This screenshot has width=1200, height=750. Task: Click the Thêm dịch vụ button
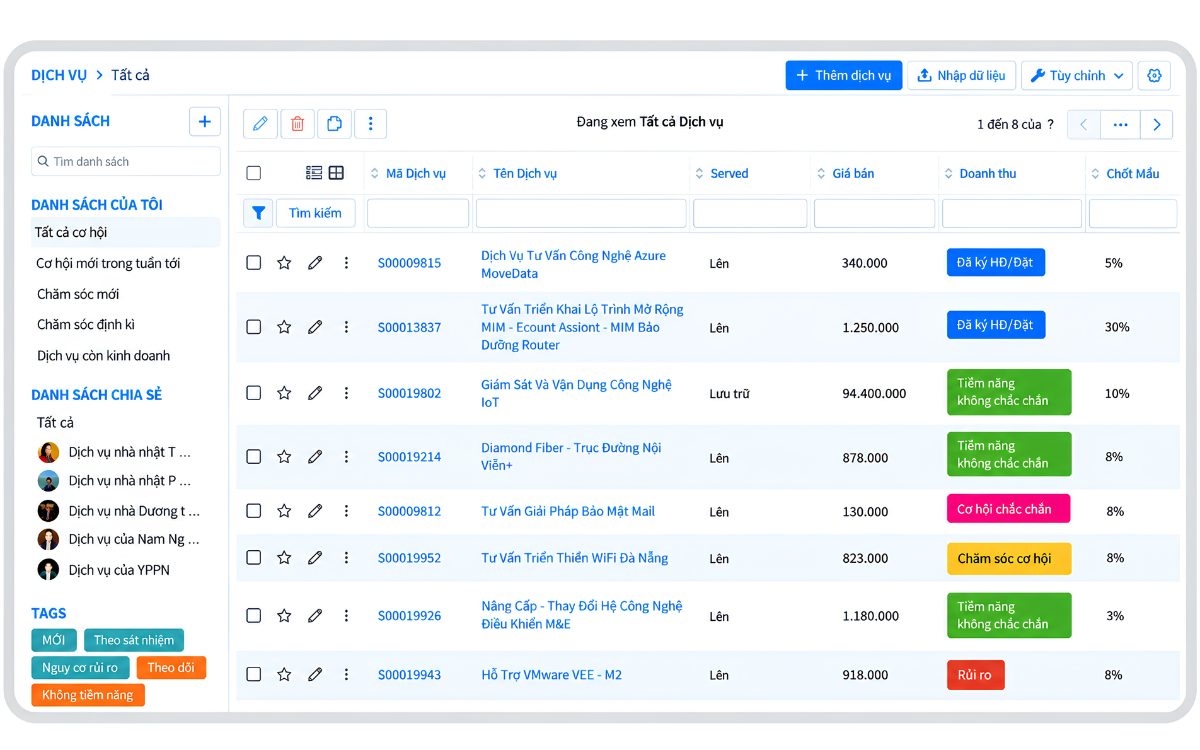click(x=844, y=75)
